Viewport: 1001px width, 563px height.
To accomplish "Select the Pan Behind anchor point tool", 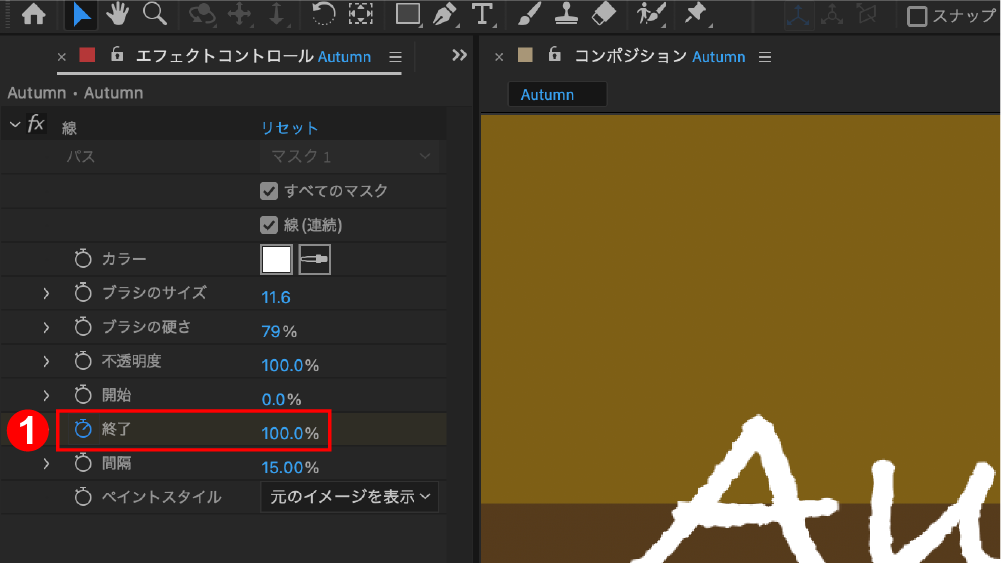I will coord(361,14).
